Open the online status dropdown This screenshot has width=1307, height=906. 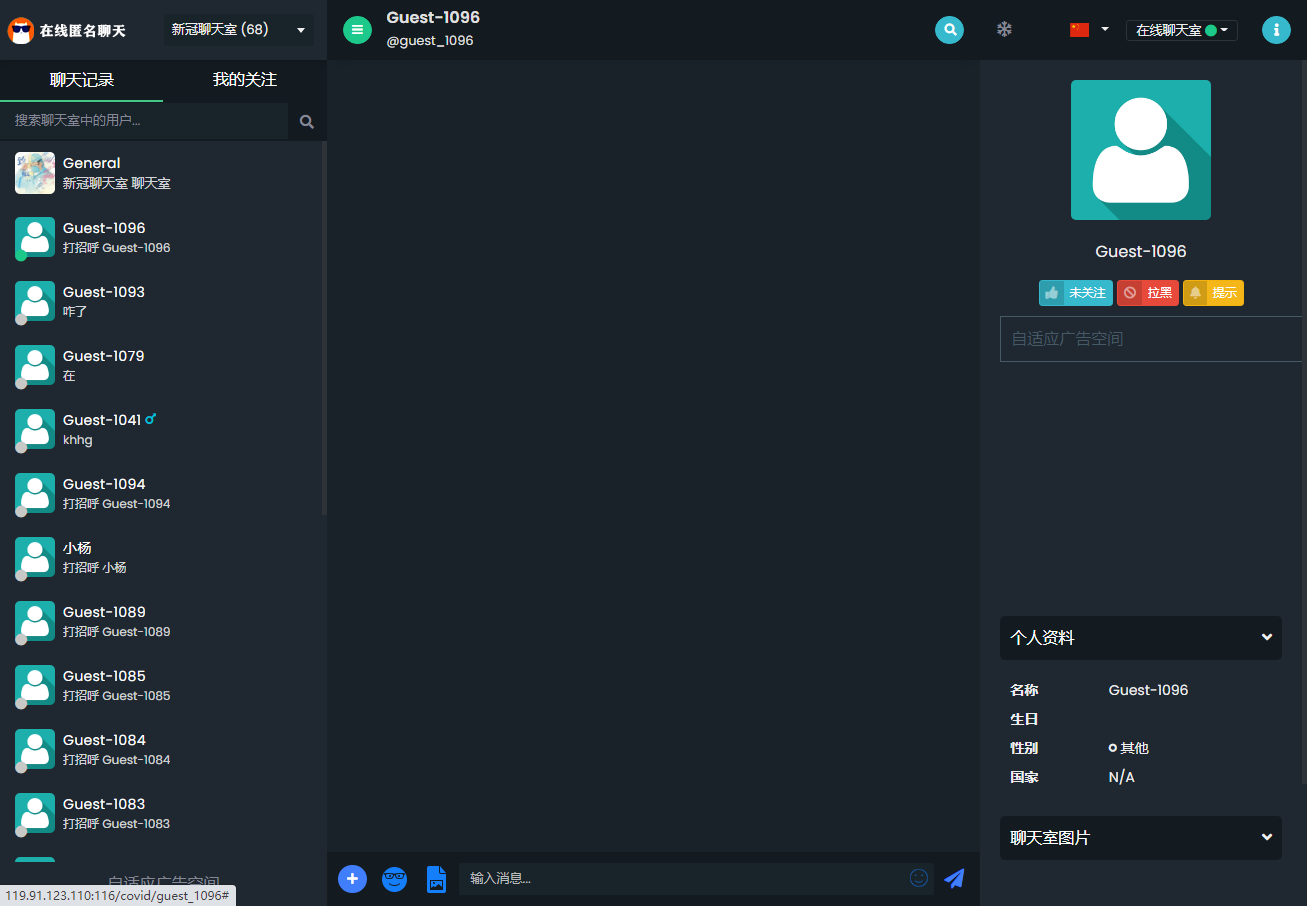pyautogui.click(x=1181, y=31)
